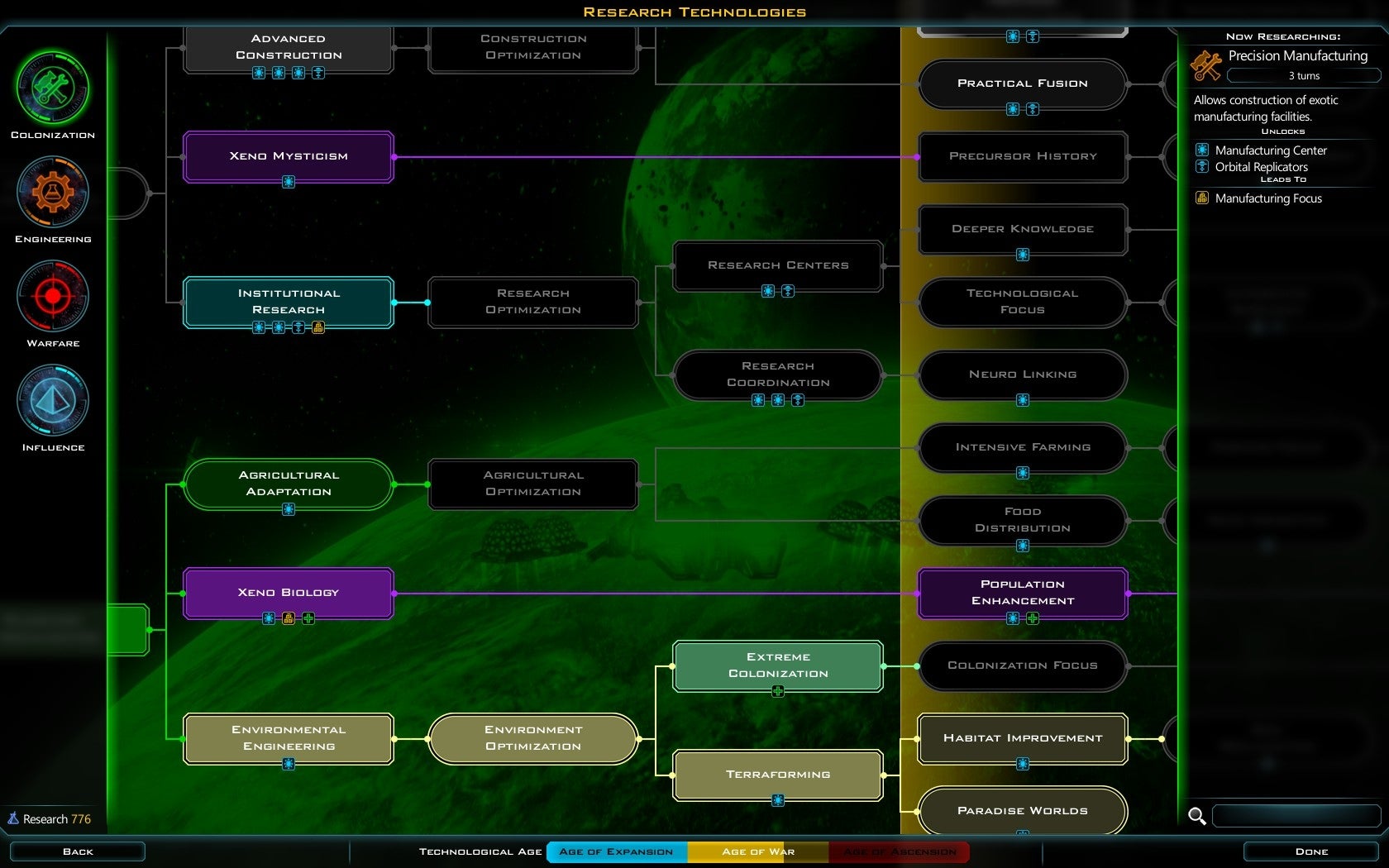The height and width of the screenshot is (868, 1389).
Task: Select the Agricultural Optimization technology
Action: click(533, 484)
